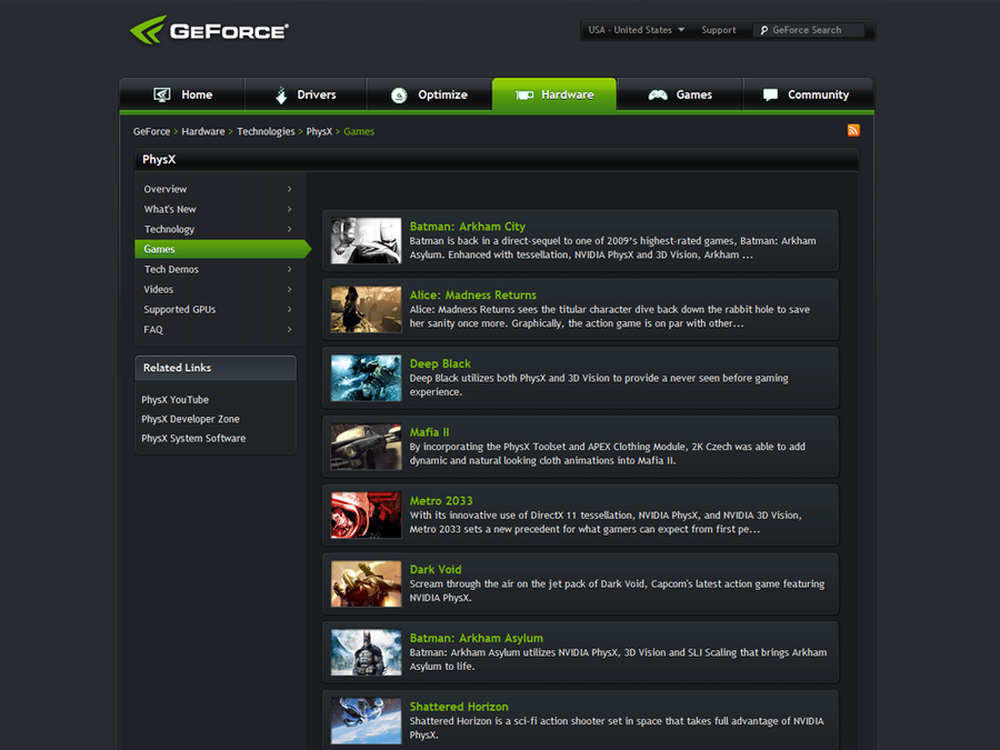Click the GeForce Search input field

(x=815, y=31)
